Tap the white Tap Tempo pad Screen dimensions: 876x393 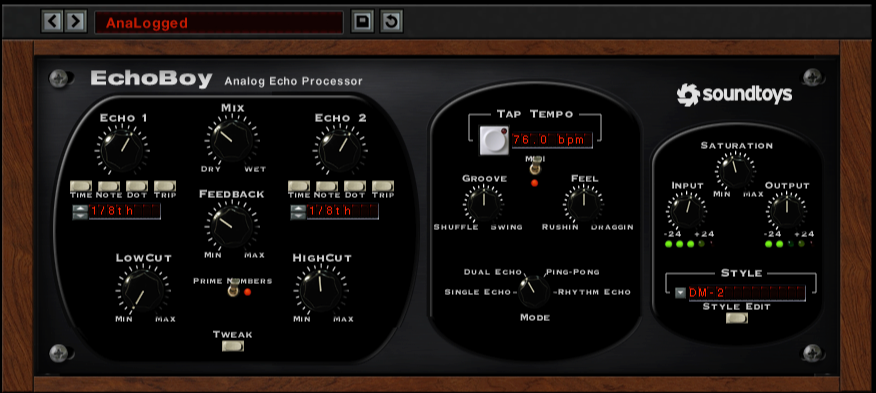(494, 140)
